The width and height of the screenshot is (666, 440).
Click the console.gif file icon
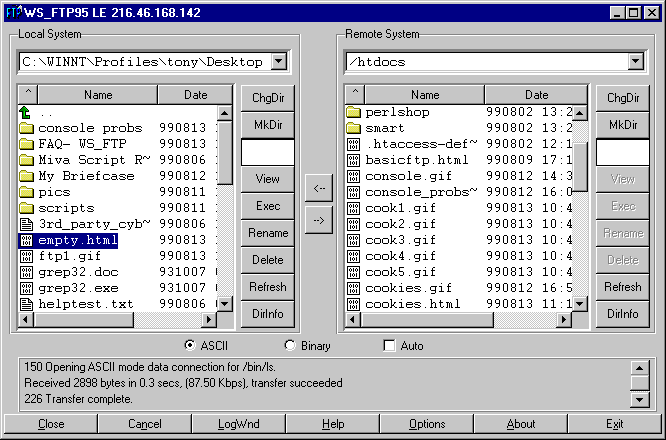[x=353, y=176]
